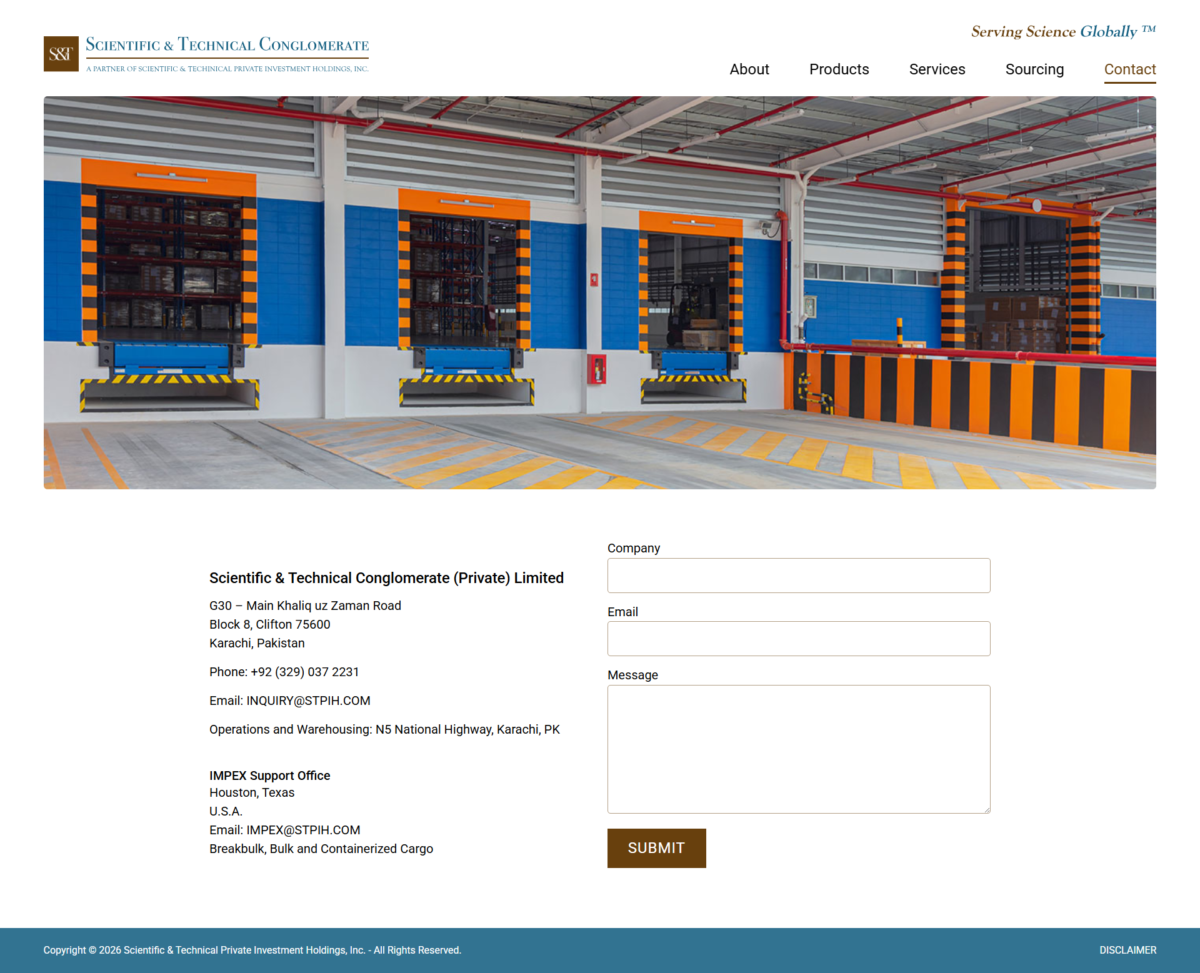This screenshot has height=973, width=1200.
Task: Click the copyright notice in the footer
Action: (x=250, y=950)
